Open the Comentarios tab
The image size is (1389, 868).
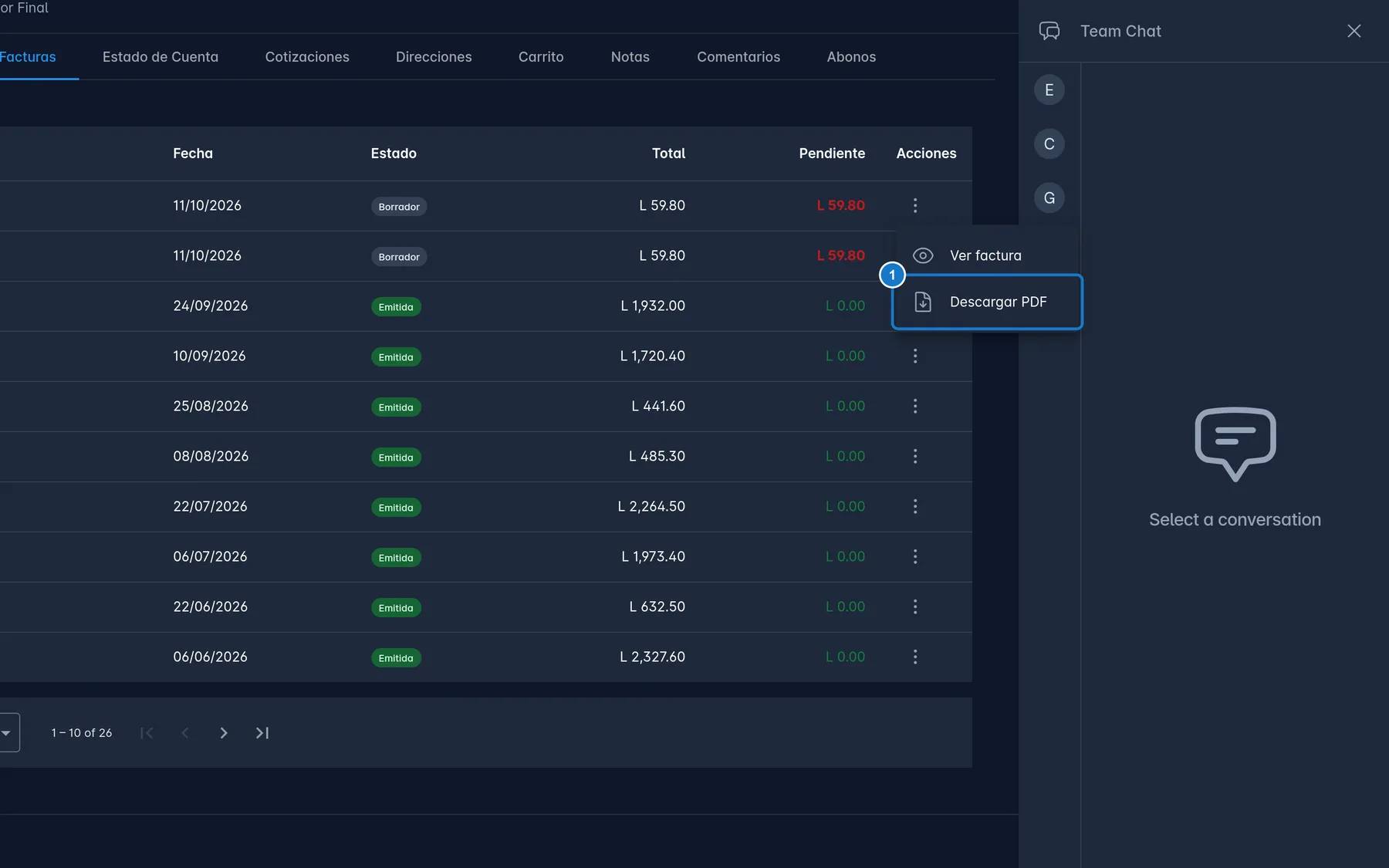click(738, 57)
